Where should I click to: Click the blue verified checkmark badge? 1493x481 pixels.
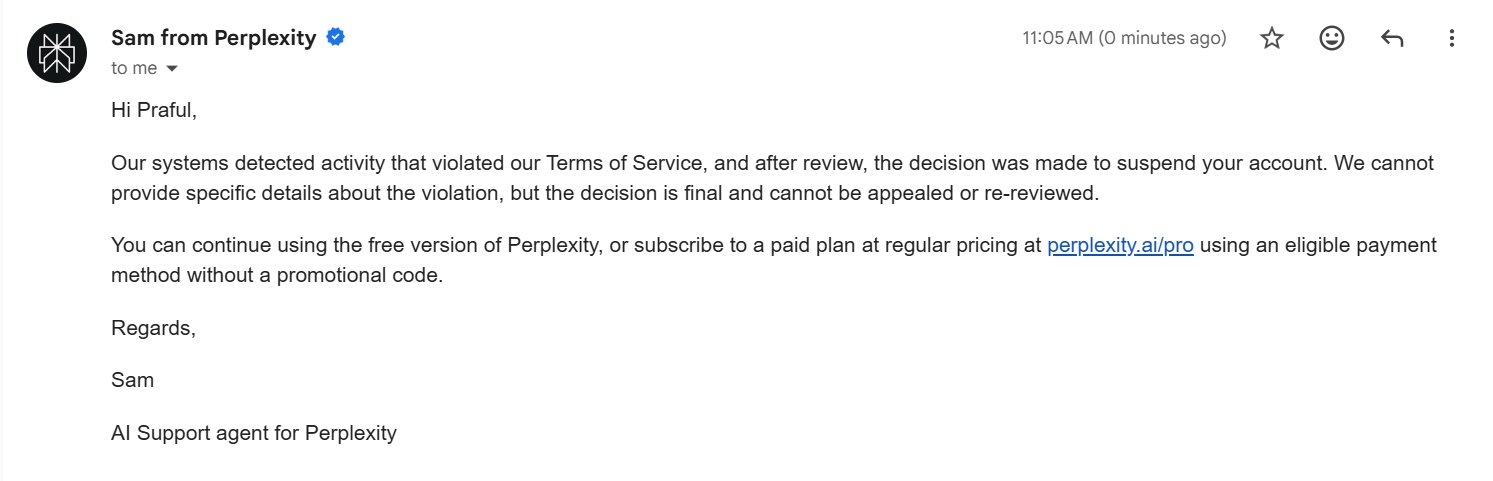[336, 38]
